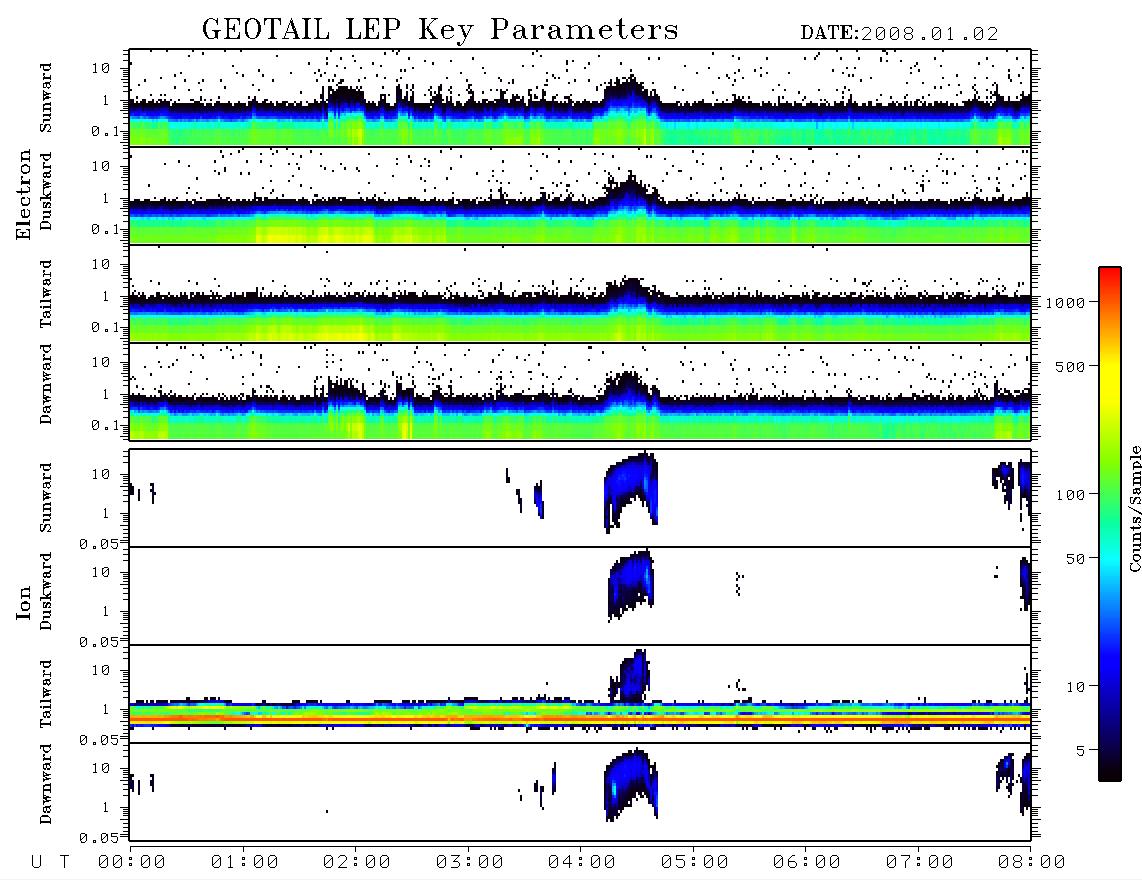Click the Electron Dawnward panel label
This screenshot has width=1142, height=880.
click(x=46, y=385)
